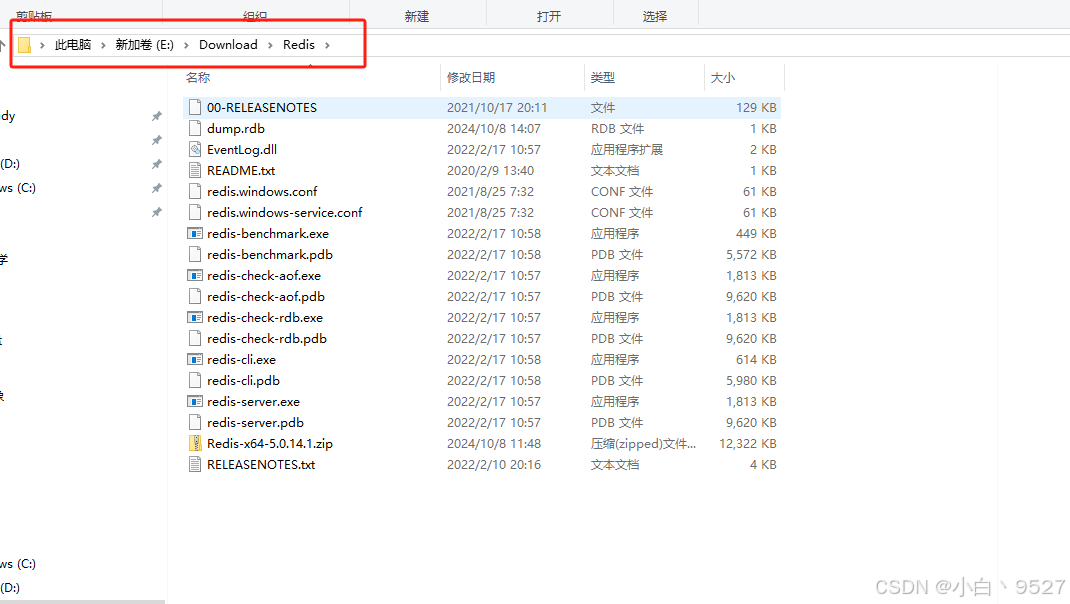Open the (D:) drive in lower sidebar
The image size is (1070, 604).
[x=10, y=588]
